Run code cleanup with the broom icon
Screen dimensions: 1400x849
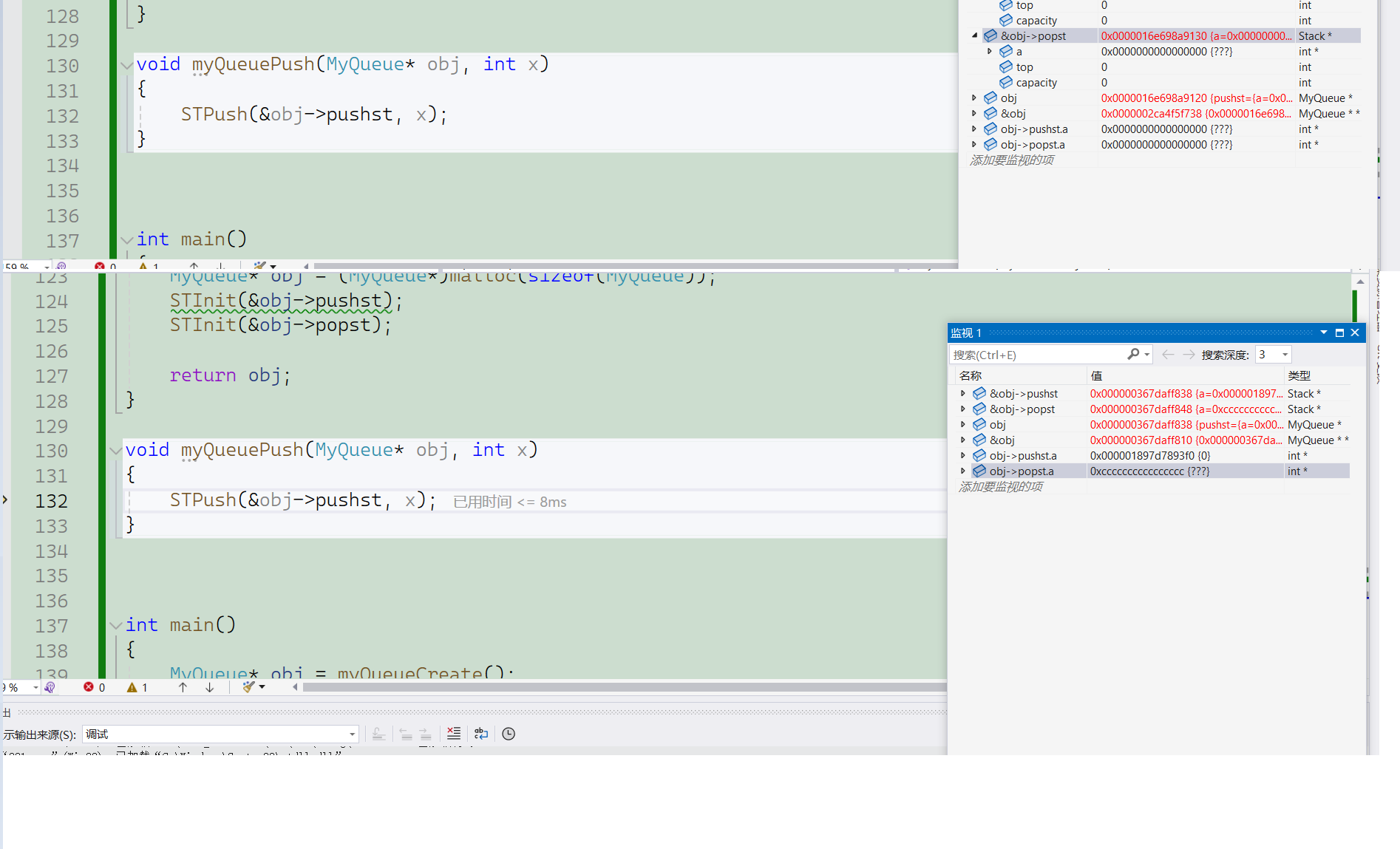point(248,687)
